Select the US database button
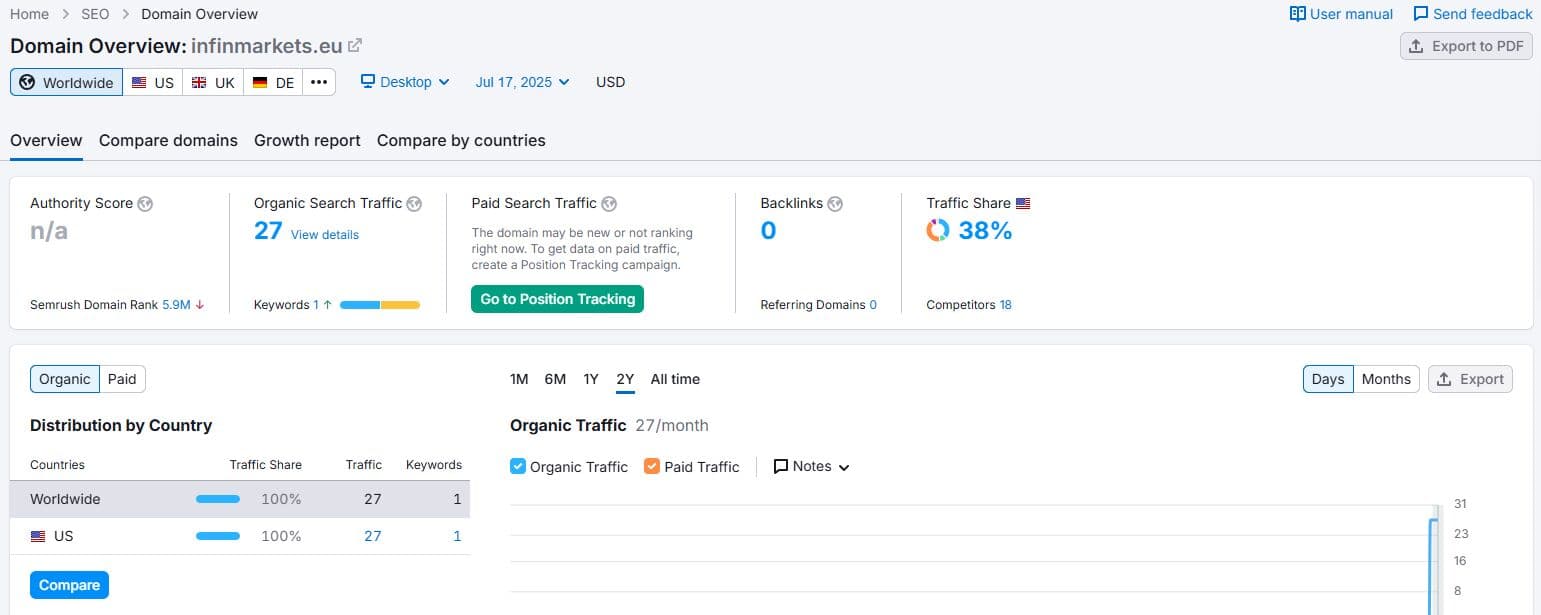This screenshot has width=1541, height=615. click(152, 82)
